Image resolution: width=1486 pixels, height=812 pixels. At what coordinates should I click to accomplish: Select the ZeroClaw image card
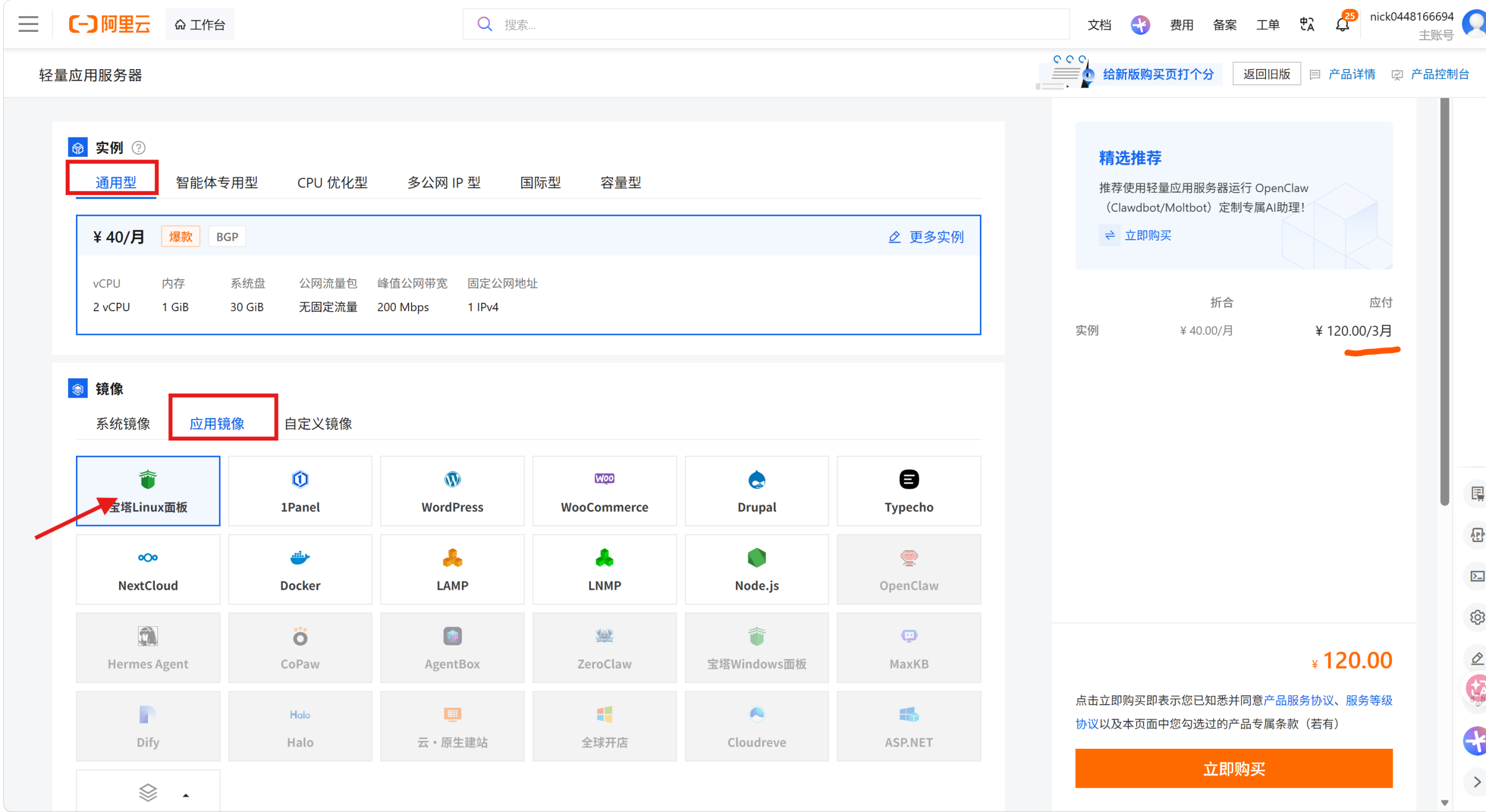604,648
